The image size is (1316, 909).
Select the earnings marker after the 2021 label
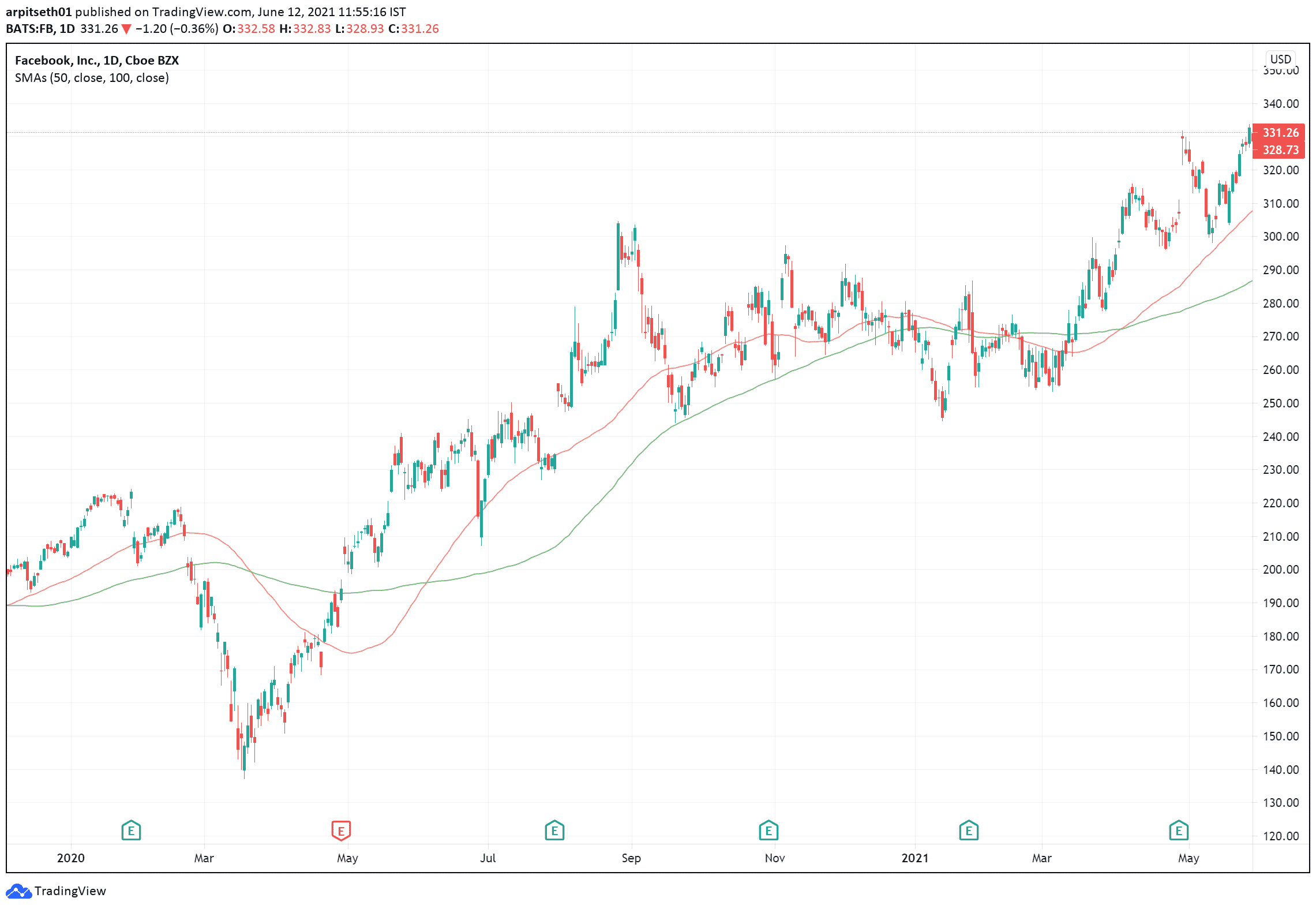tap(968, 830)
